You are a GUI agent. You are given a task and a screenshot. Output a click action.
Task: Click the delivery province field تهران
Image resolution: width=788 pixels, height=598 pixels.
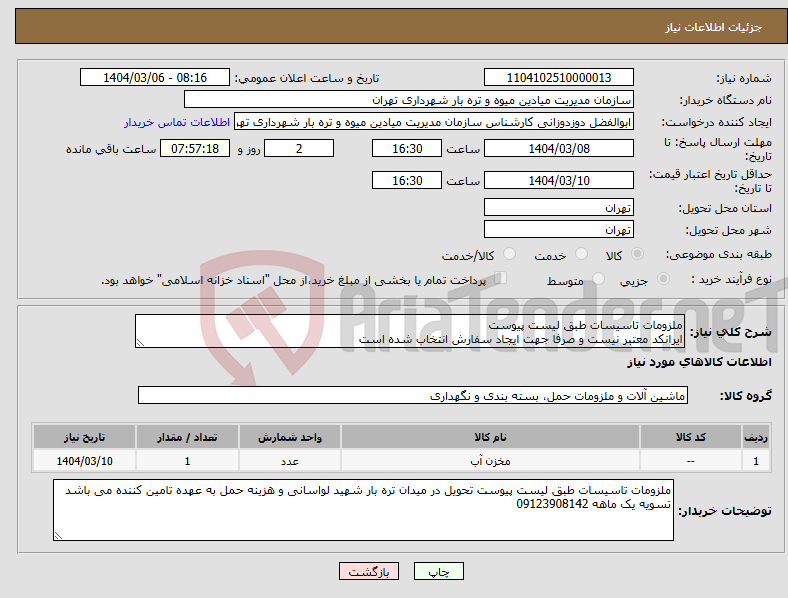[x=559, y=207]
